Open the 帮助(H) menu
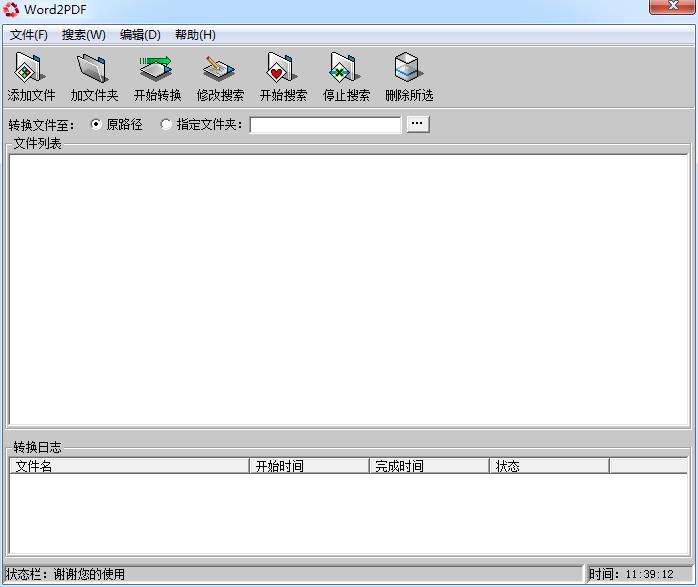 click(195, 35)
